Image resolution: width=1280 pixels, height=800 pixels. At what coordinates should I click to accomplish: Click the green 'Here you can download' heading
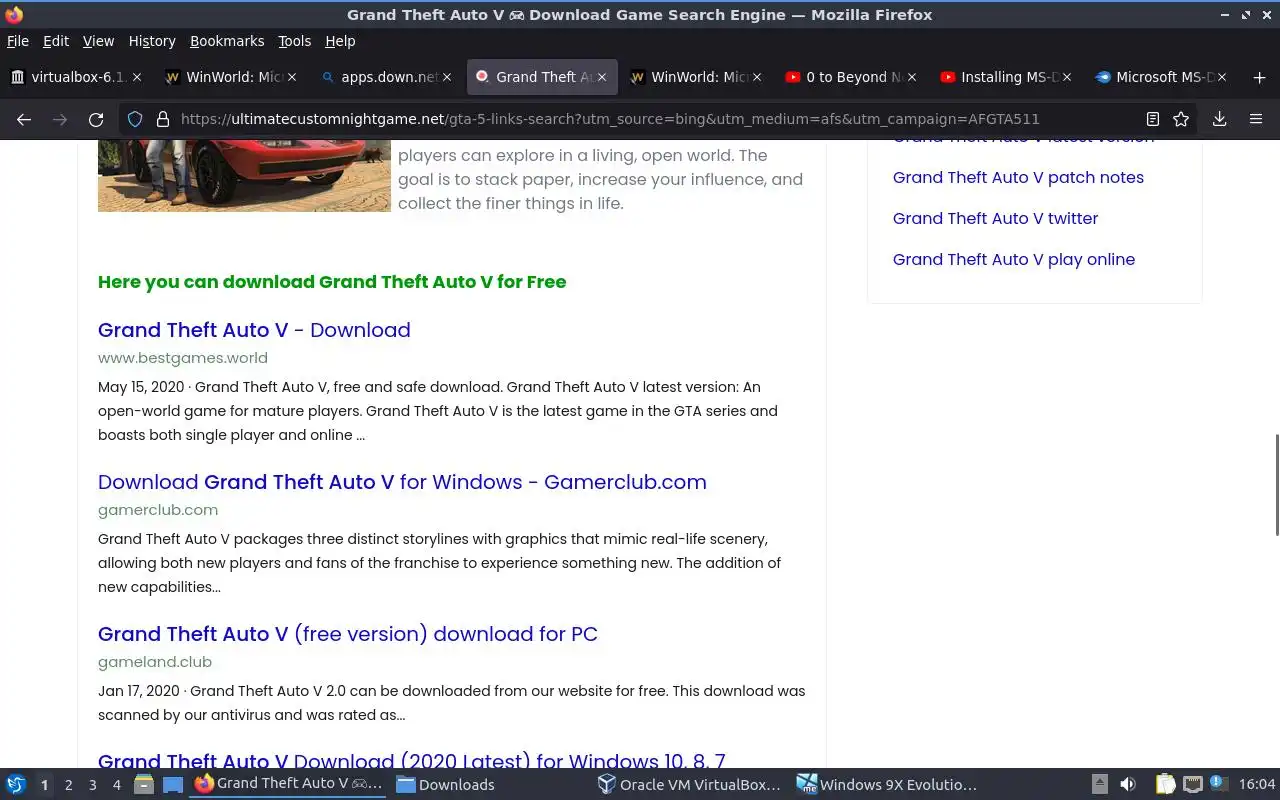pos(332,282)
